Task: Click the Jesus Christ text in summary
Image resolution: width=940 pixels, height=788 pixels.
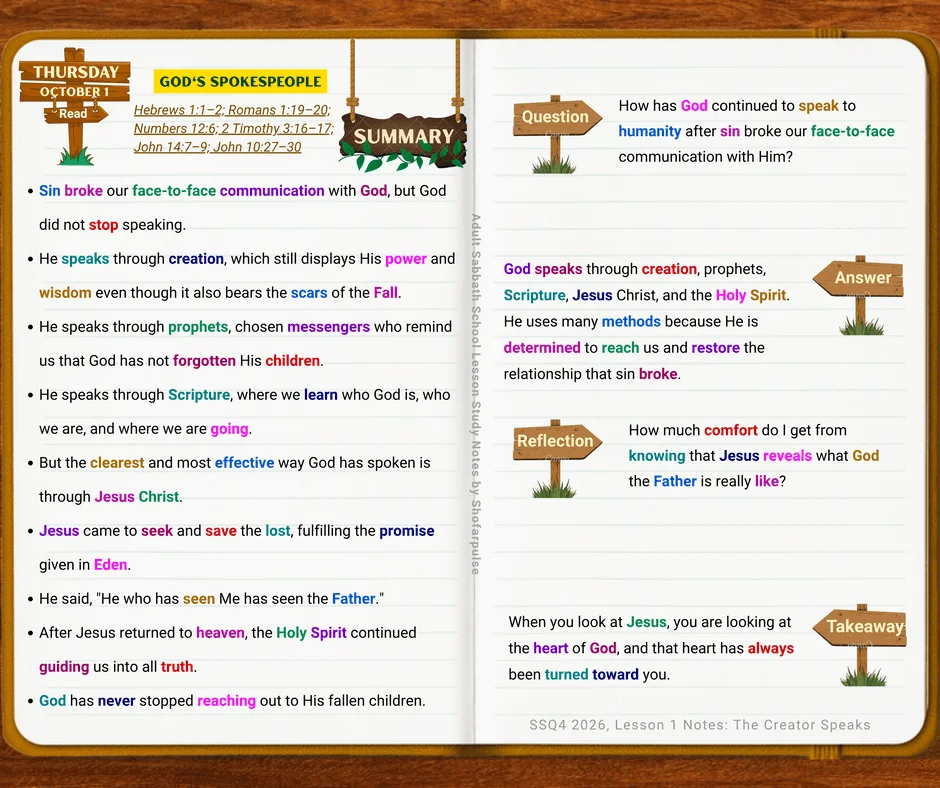Action: 137,497
